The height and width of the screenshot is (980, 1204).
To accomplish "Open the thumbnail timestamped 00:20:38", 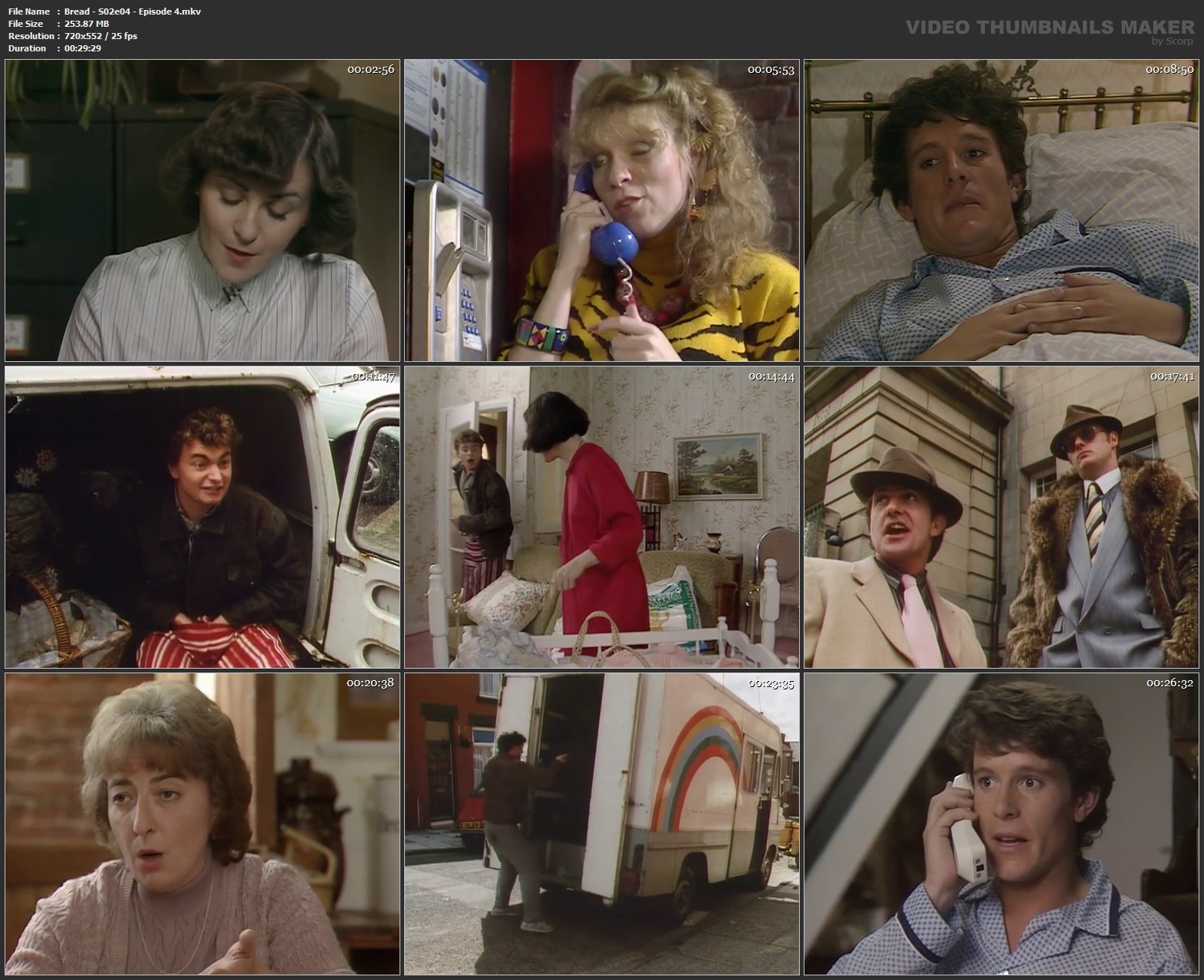I will coord(202,824).
